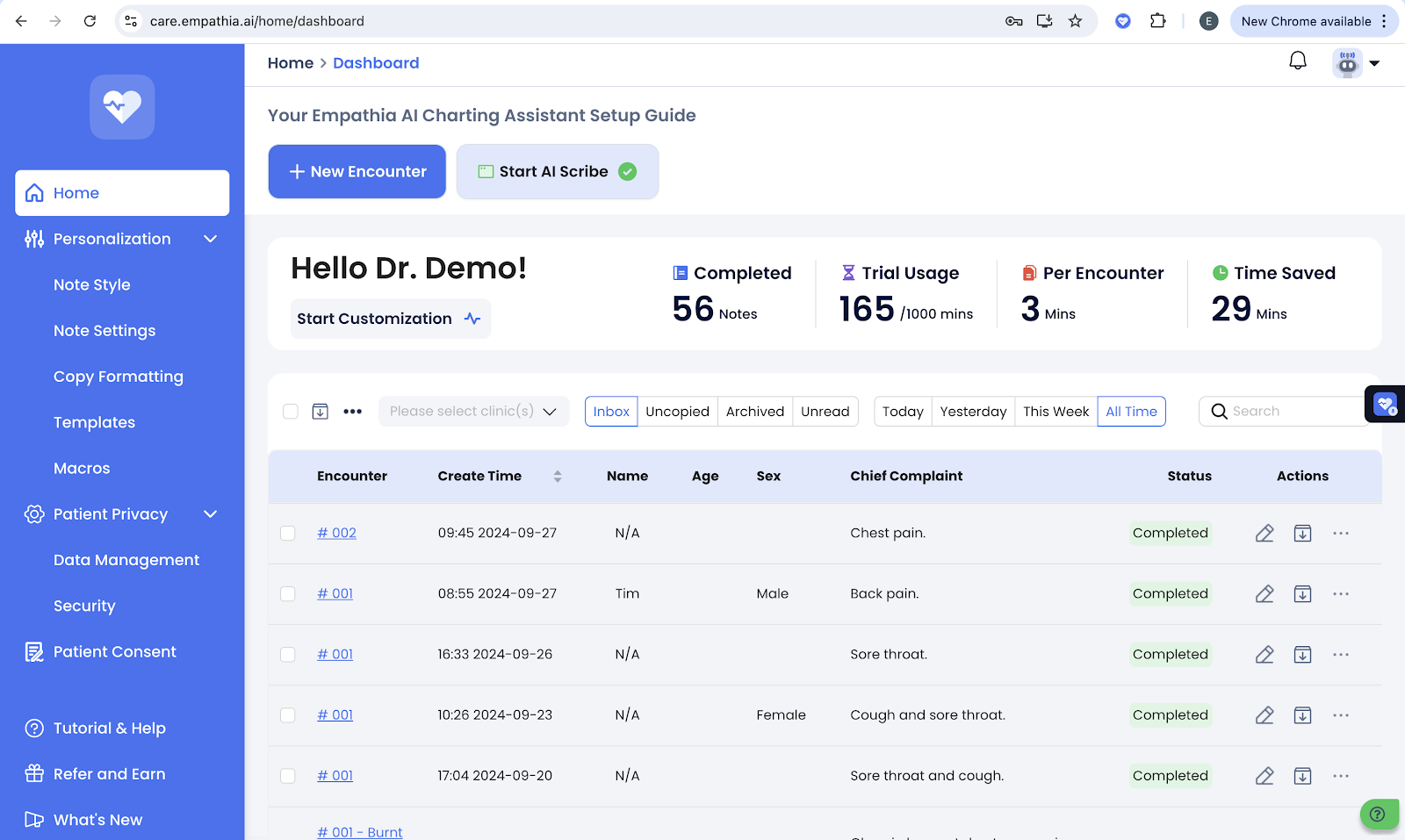Sort by Create Time column arrows
The image size is (1405, 840).
tap(558, 476)
